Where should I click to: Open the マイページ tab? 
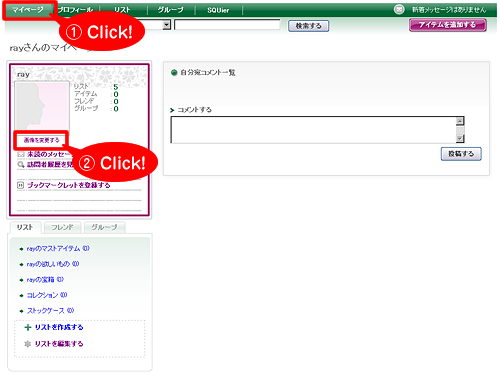pos(28,10)
